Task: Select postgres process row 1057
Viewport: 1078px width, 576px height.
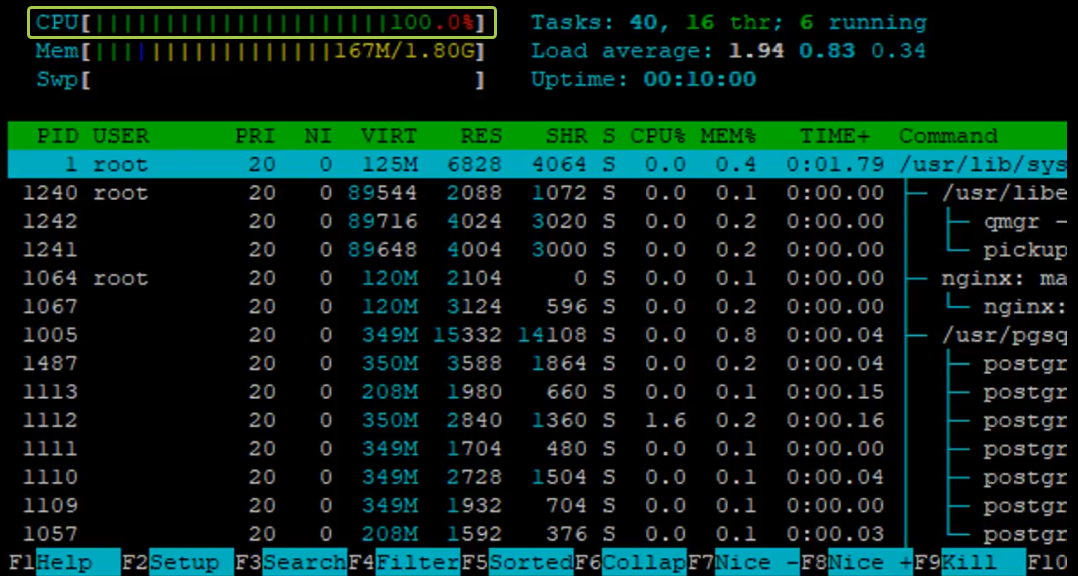Action: click(537, 533)
